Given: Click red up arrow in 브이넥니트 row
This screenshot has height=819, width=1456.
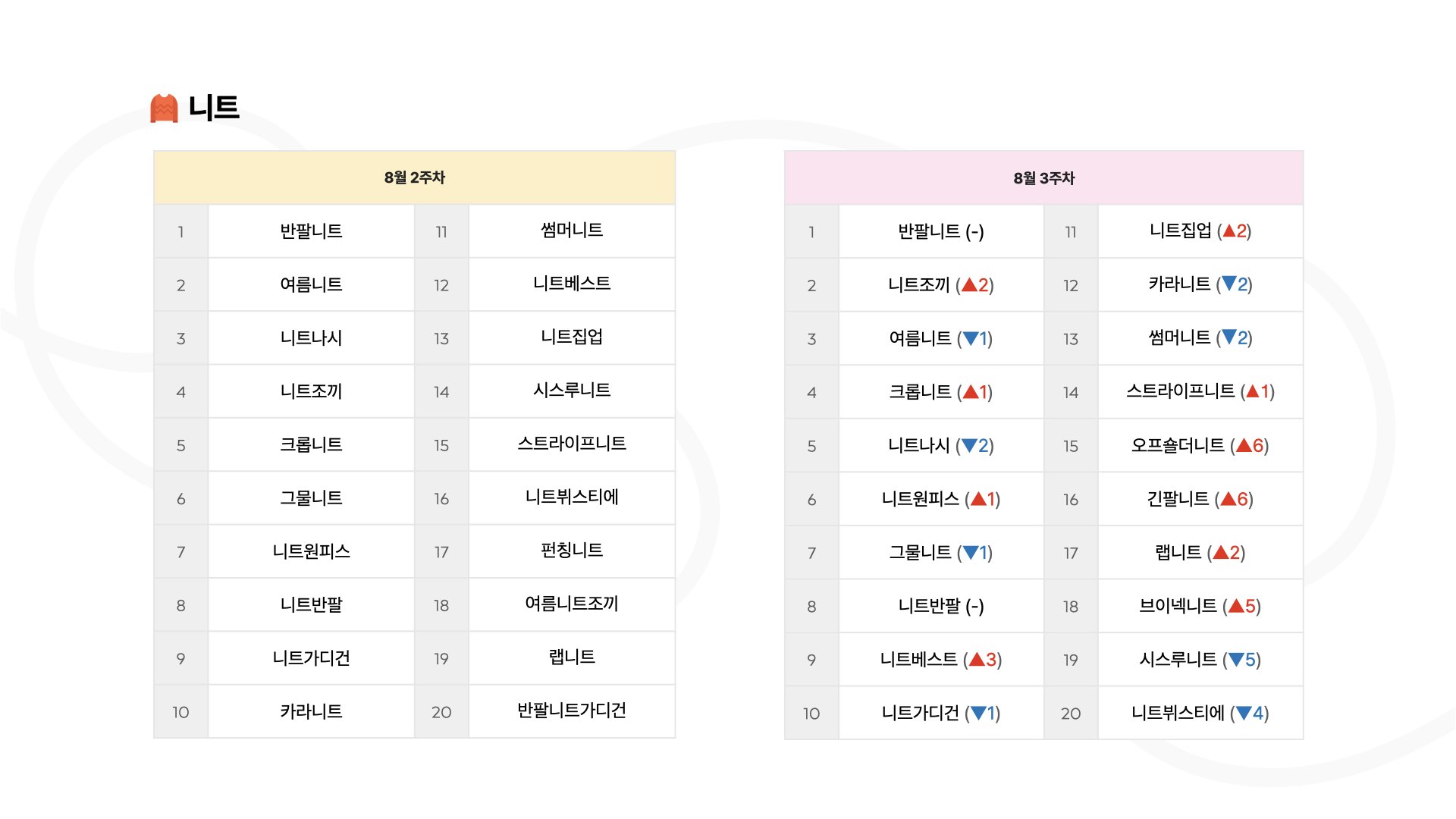Looking at the screenshot, I should point(1236,606).
